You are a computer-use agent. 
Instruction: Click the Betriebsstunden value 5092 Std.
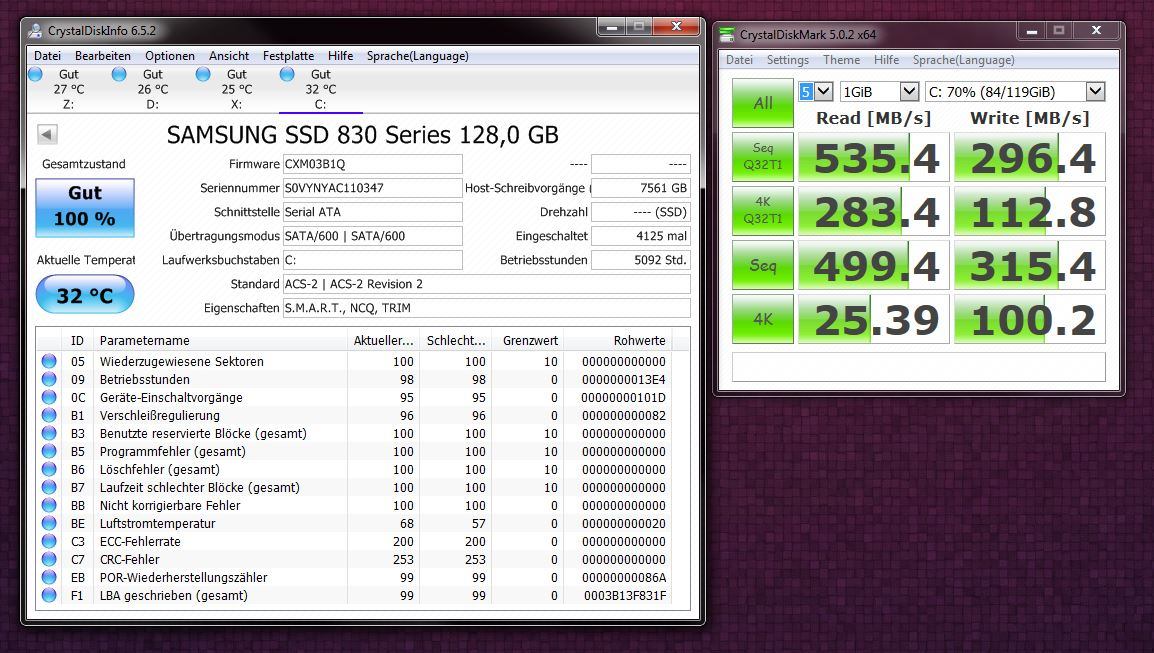pos(641,260)
